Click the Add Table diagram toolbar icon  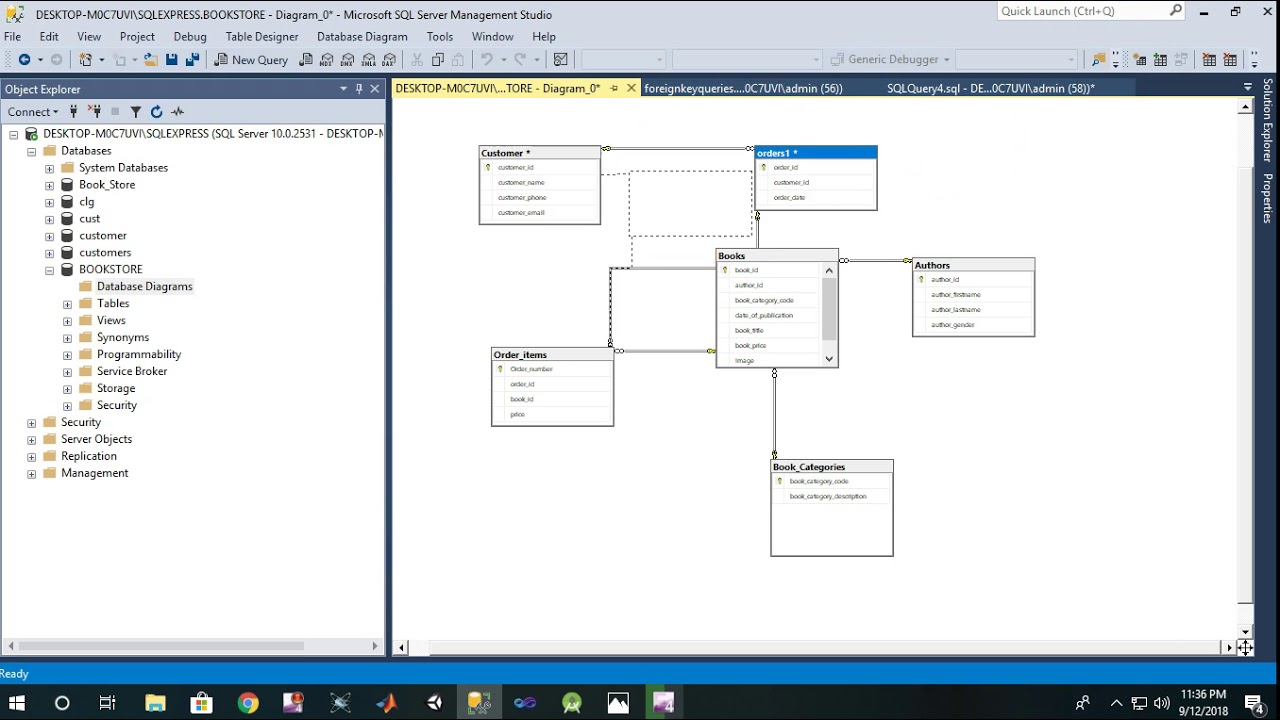[x=1162, y=60]
